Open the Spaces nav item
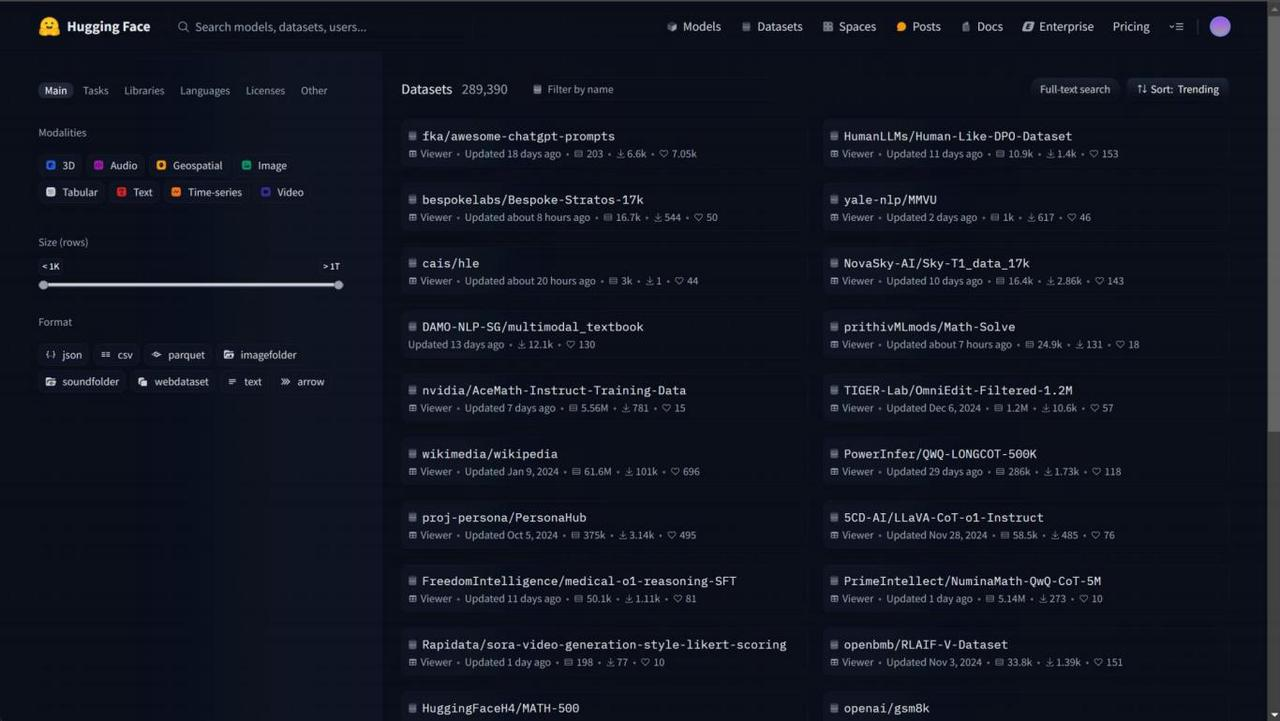Screen dimensions: 1280x721 (x=849, y=27)
